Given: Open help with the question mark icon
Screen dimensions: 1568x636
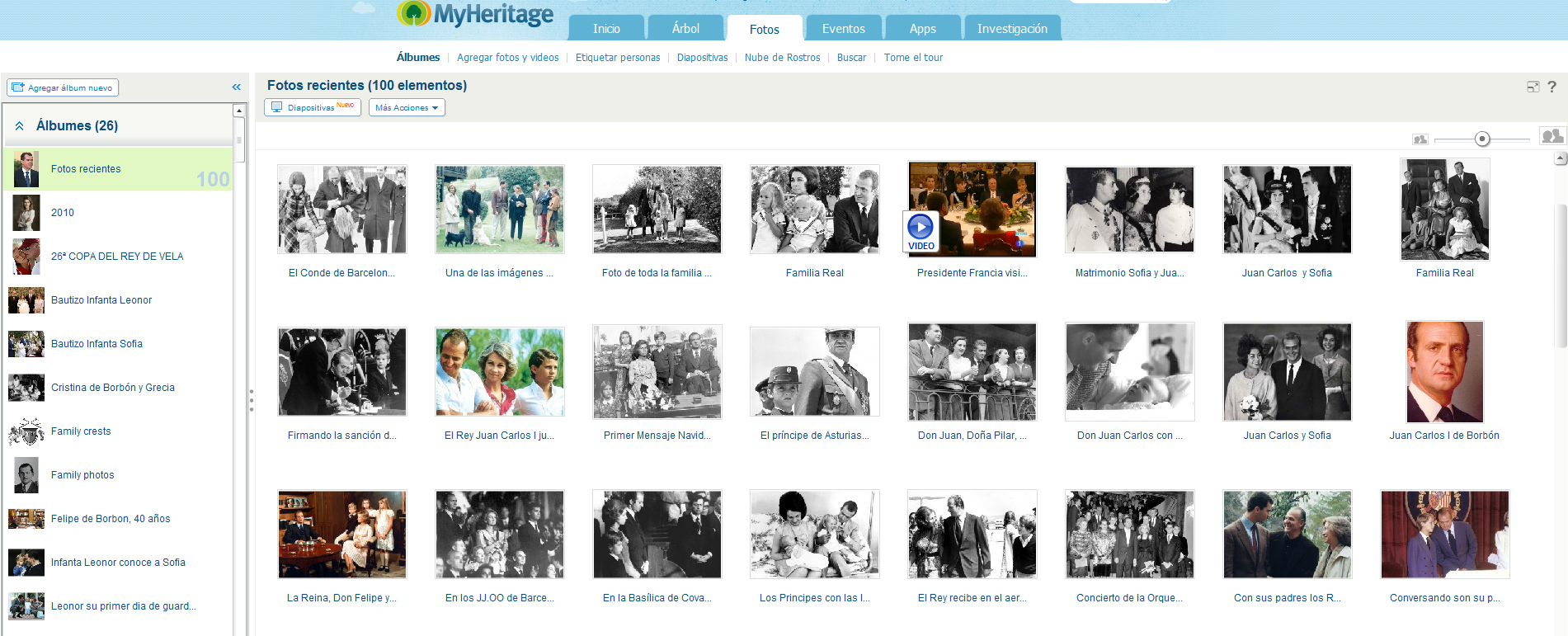Looking at the screenshot, I should pyautogui.click(x=1552, y=87).
